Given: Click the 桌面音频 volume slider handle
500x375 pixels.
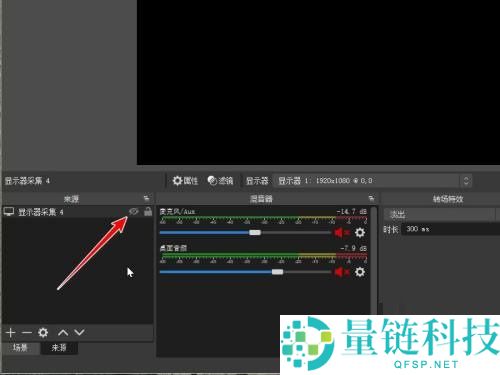Looking at the screenshot, I should coord(277,272).
